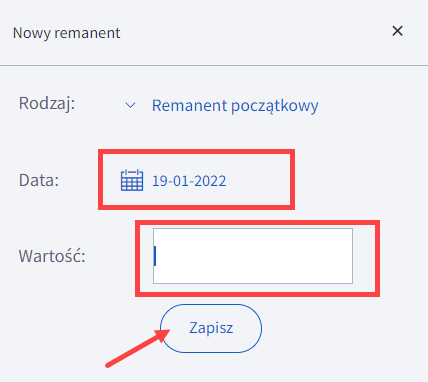Focus the Wartość input field

(253, 256)
